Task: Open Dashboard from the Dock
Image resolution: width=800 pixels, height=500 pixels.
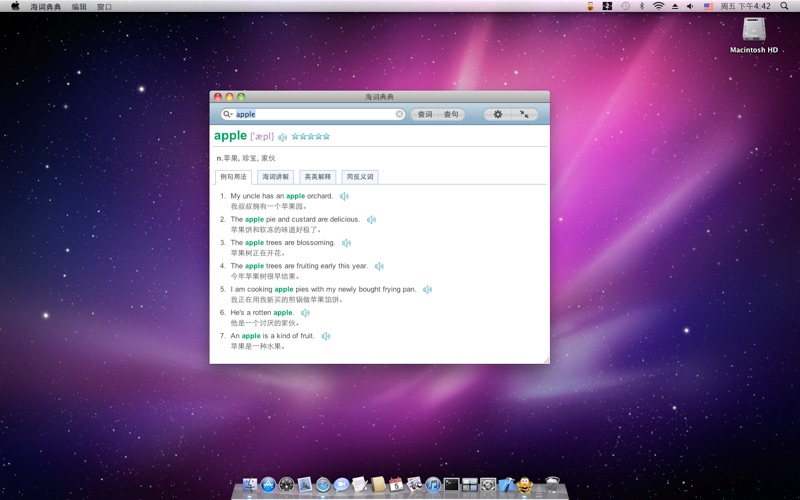Action: tap(286, 485)
